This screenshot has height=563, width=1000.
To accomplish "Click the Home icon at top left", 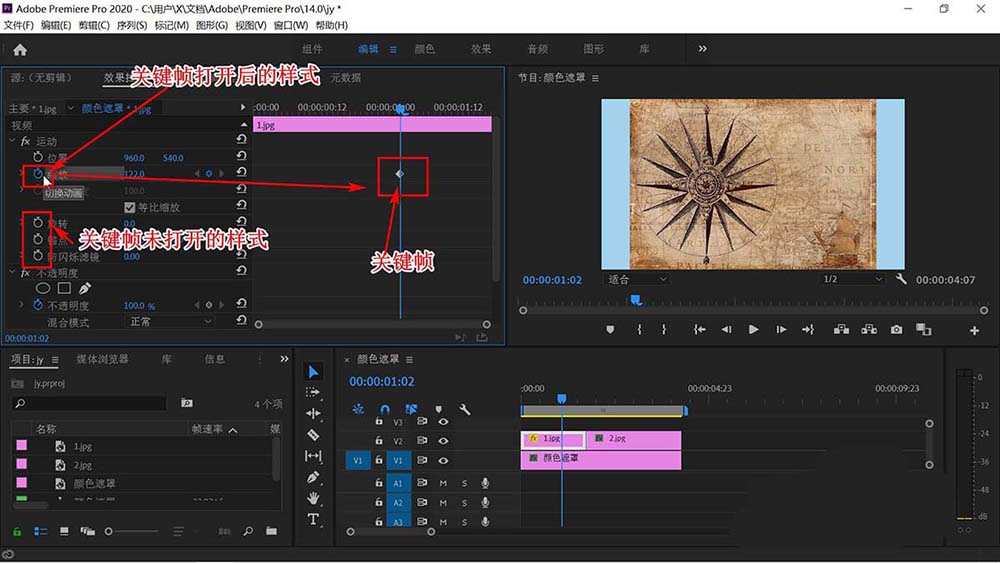I will pyautogui.click(x=20, y=49).
